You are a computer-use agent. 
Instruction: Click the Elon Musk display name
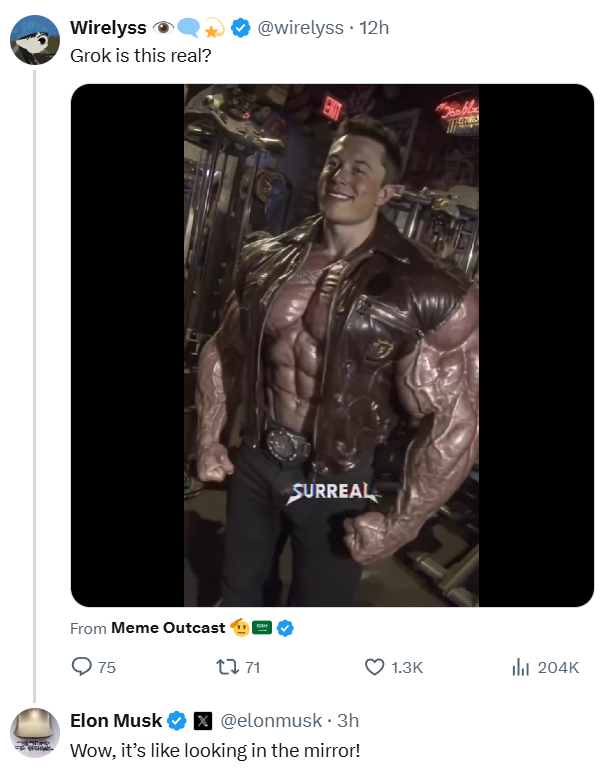(115, 720)
